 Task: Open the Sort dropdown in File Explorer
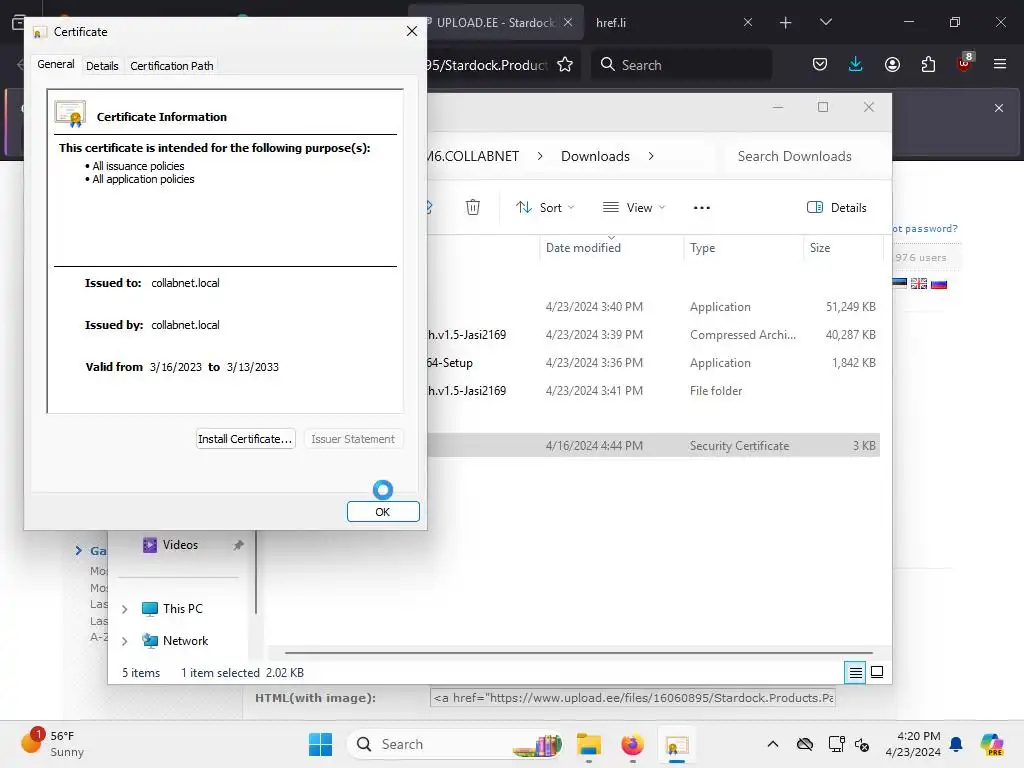[x=545, y=208]
